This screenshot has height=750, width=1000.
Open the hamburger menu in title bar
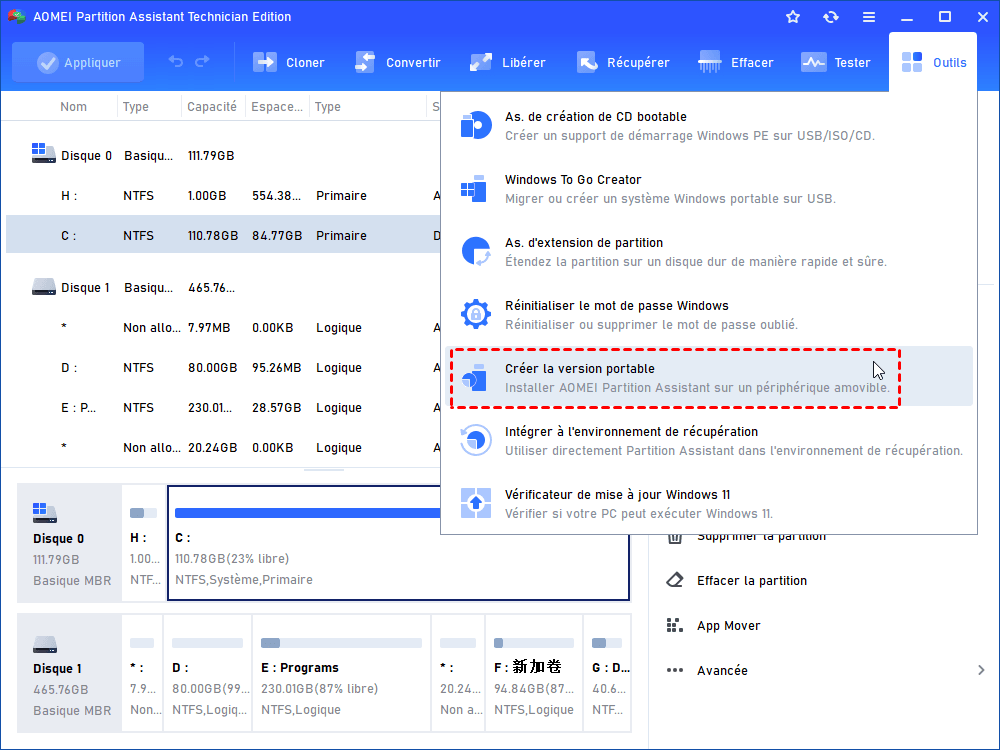[x=869, y=17]
